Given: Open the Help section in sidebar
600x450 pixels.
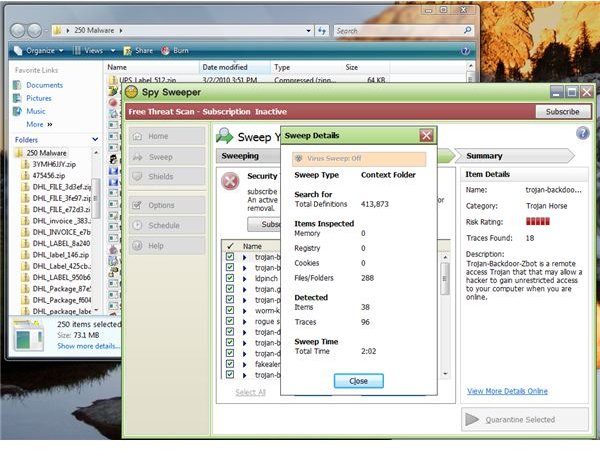Looking at the screenshot, I should coord(167,246).
